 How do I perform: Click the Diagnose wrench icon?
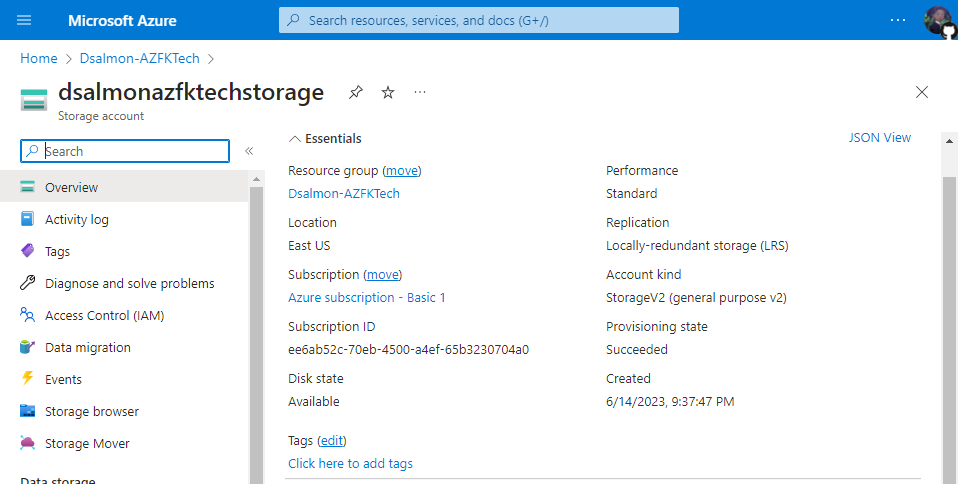[x=27, y=283]
